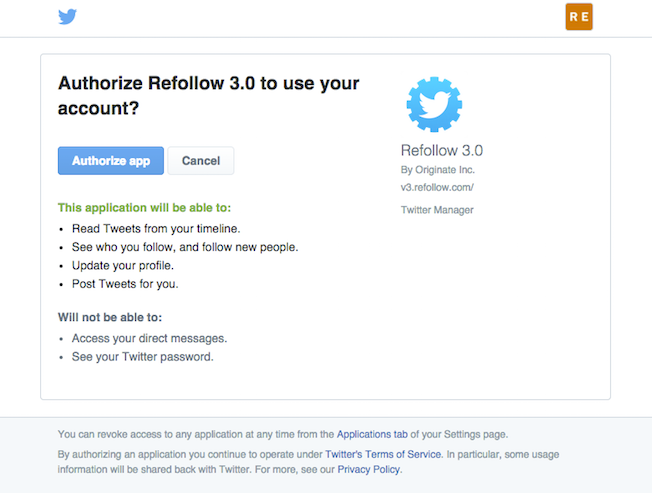Click the 'Read Tweets from your timeline' item
652x493 pixels.
pos(156,229)
